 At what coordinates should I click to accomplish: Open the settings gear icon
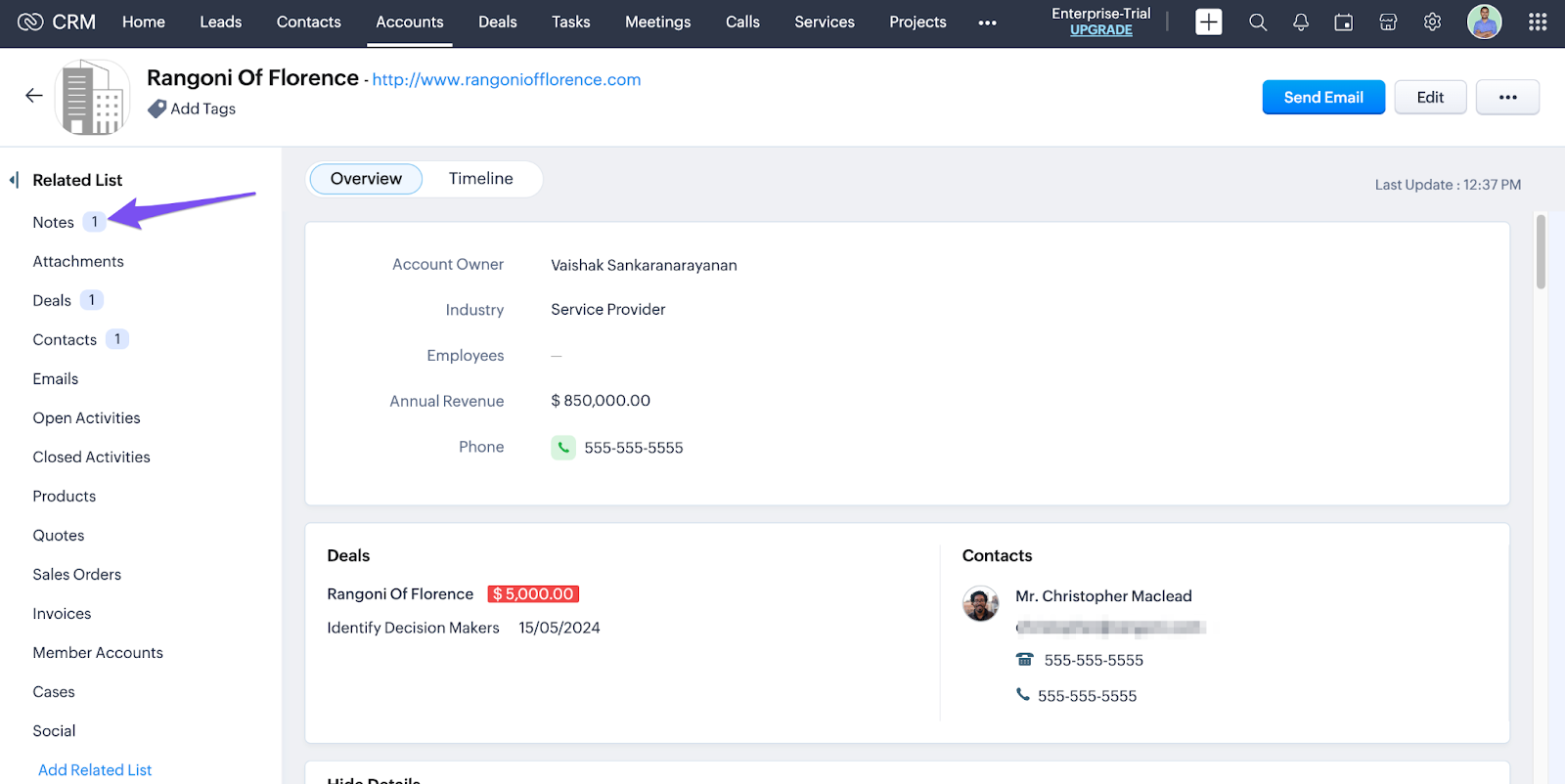pos(1432,22)
